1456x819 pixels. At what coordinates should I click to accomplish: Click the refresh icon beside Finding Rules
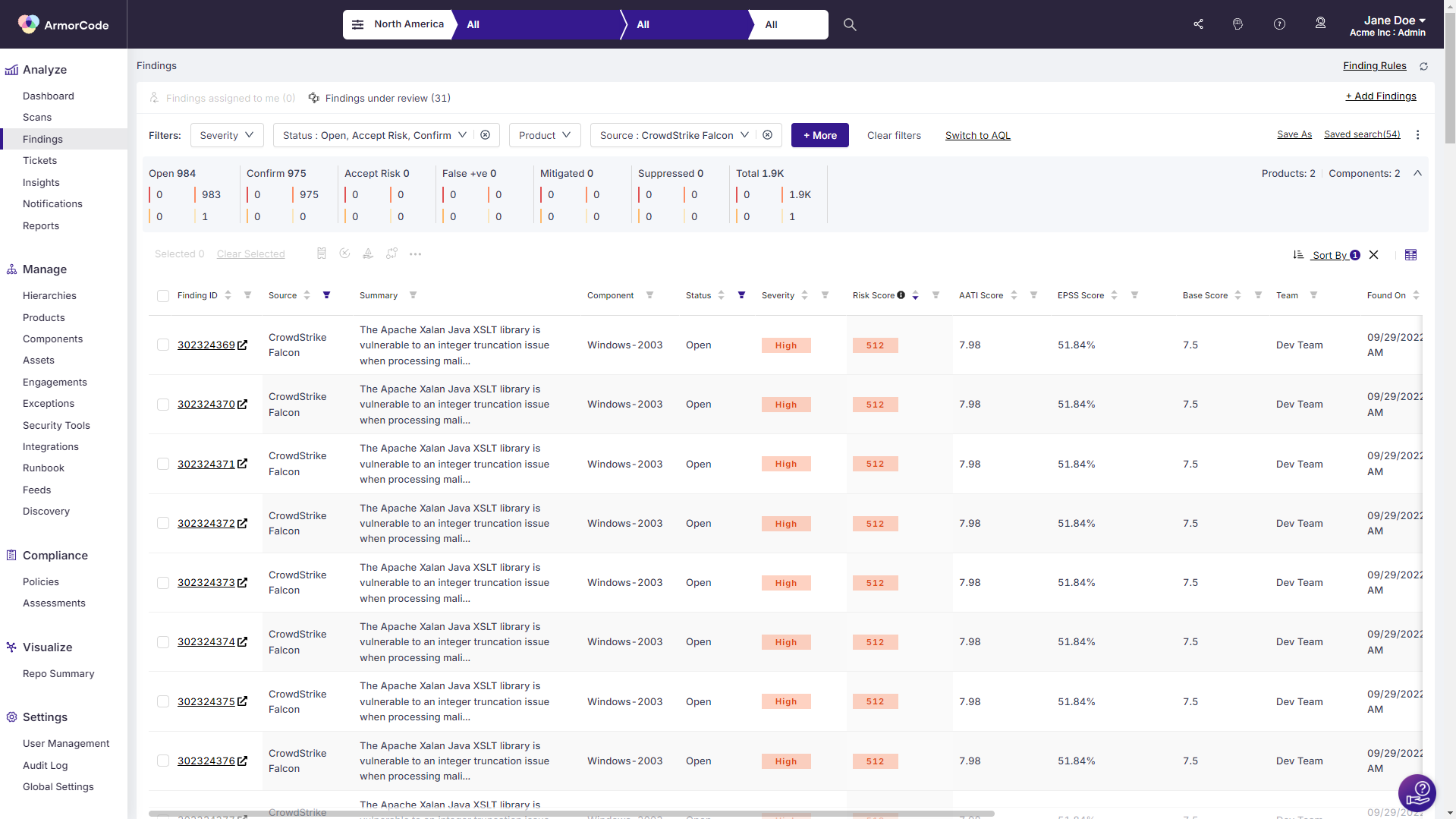click(1424, 67)
